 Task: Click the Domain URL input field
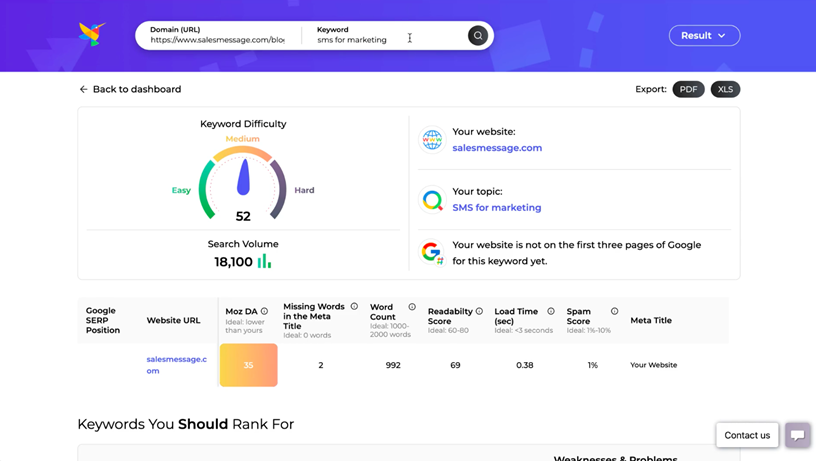click(217, 40)
